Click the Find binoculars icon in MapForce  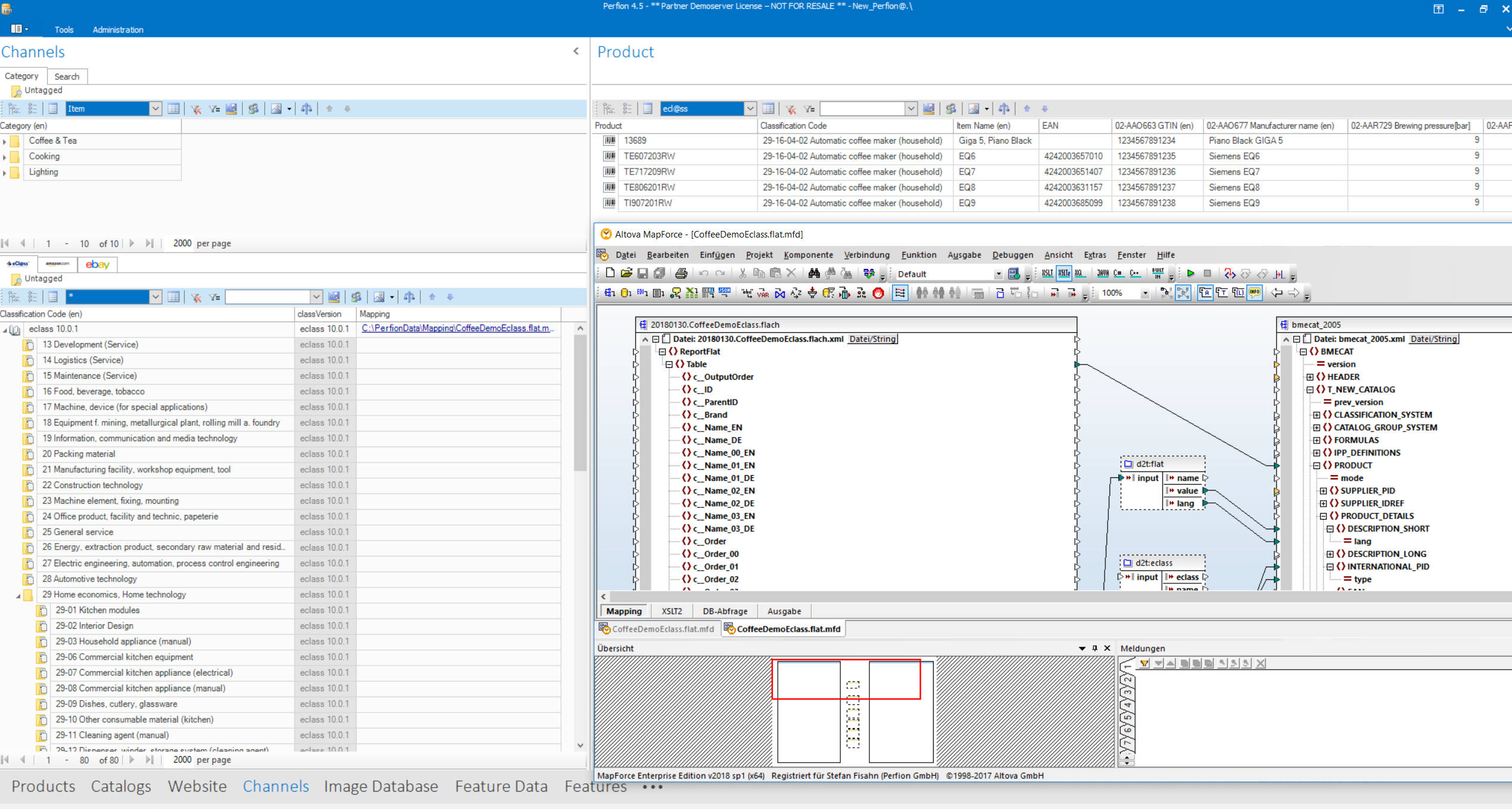coord(814,273)
